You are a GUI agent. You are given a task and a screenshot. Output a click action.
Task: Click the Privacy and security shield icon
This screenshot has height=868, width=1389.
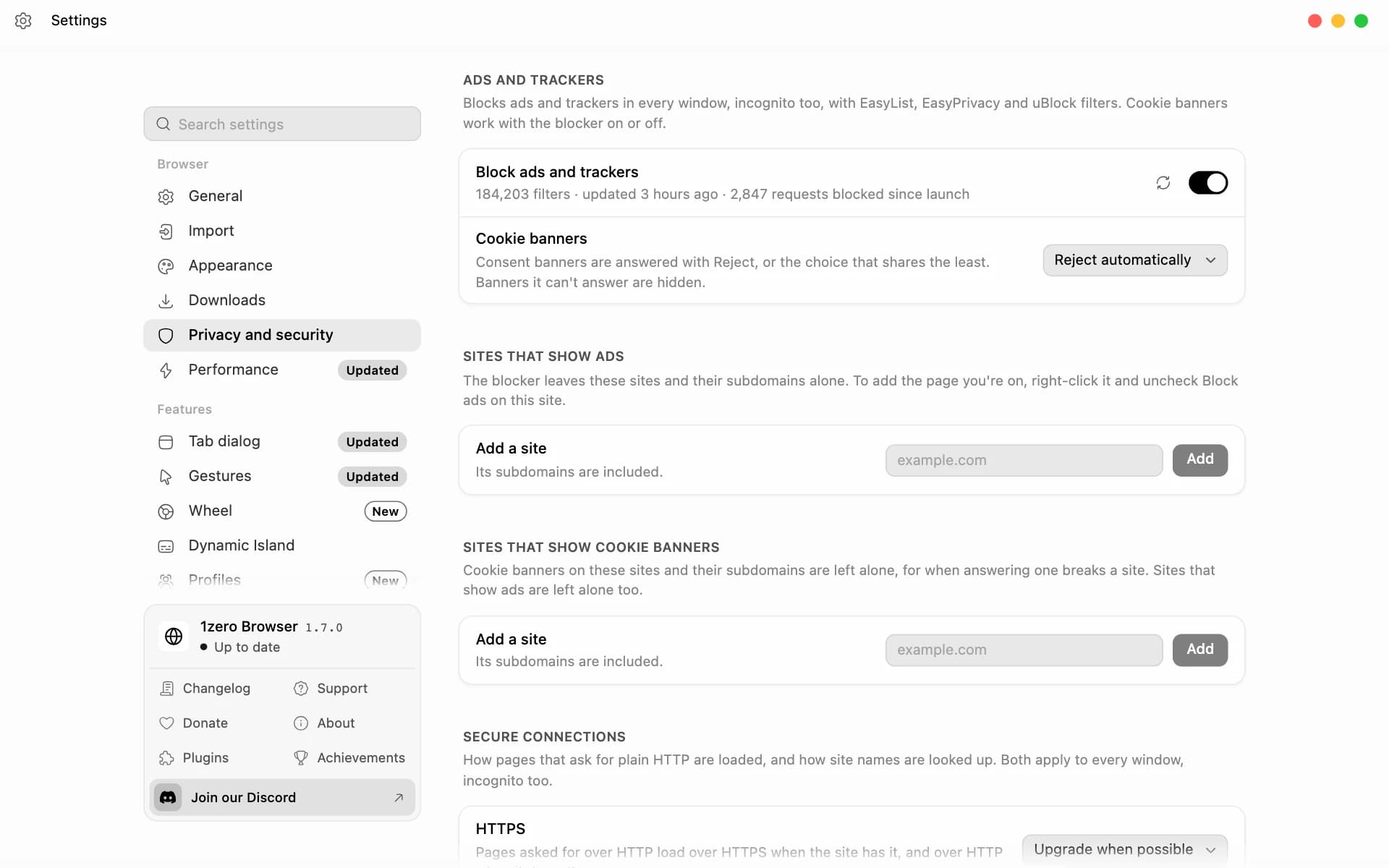(166, 336)
